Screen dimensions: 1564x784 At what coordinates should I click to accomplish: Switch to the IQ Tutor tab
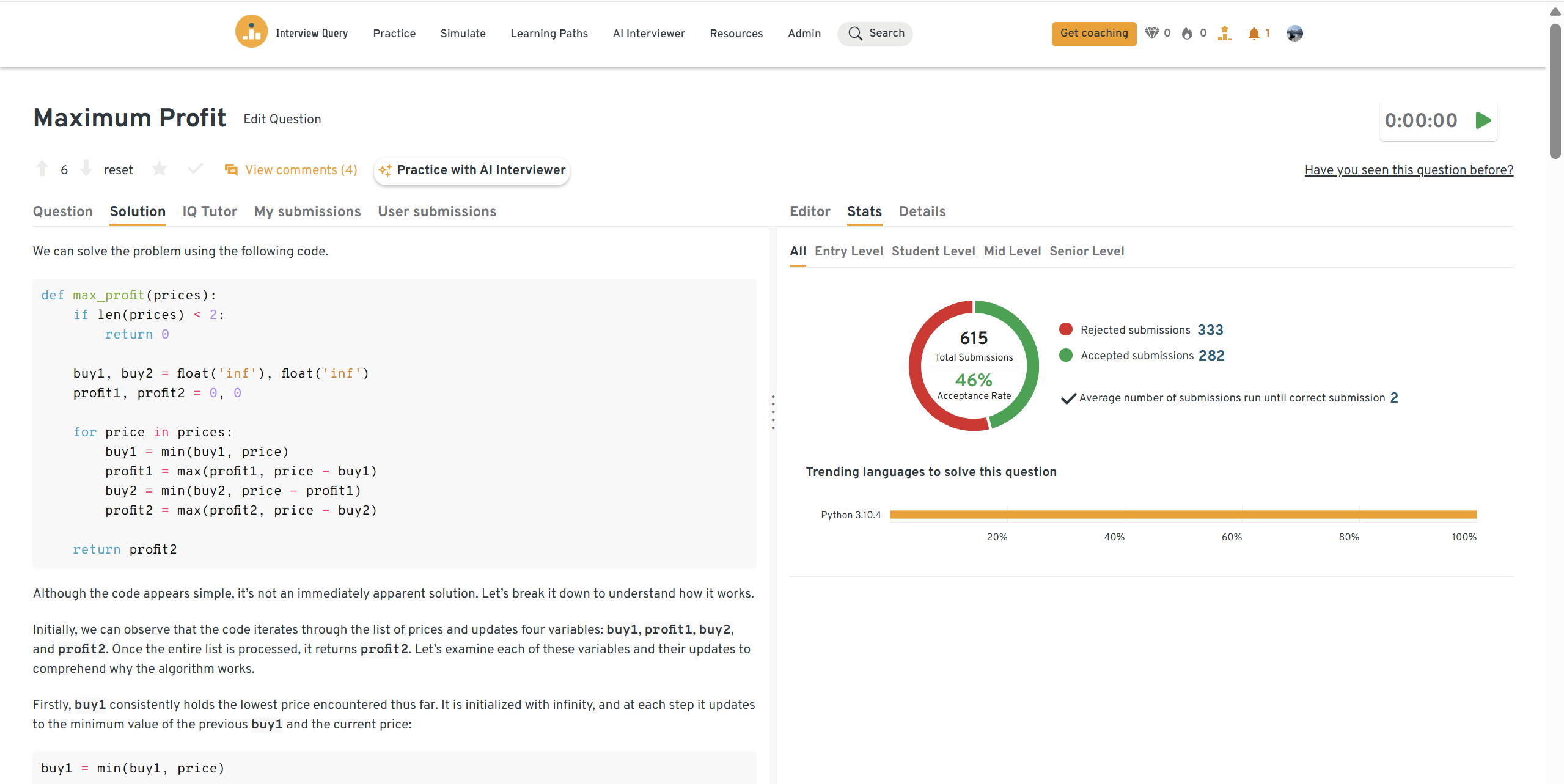[210, 211]
